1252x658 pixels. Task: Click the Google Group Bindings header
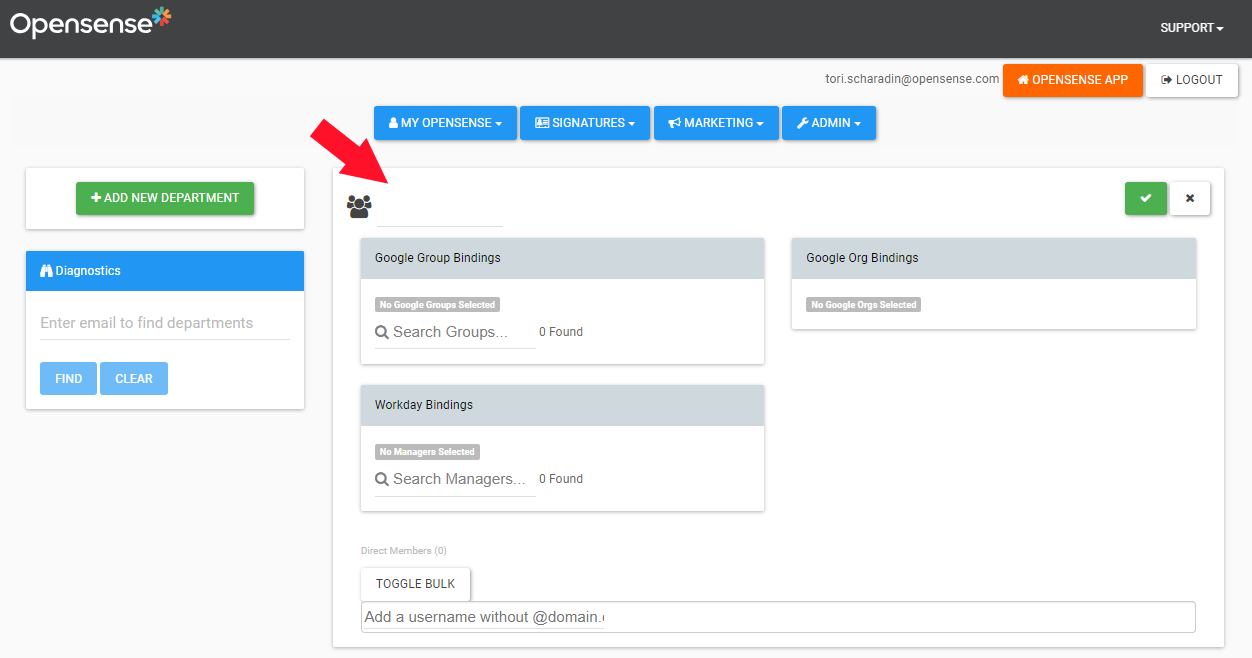click(x=562, y=258)
